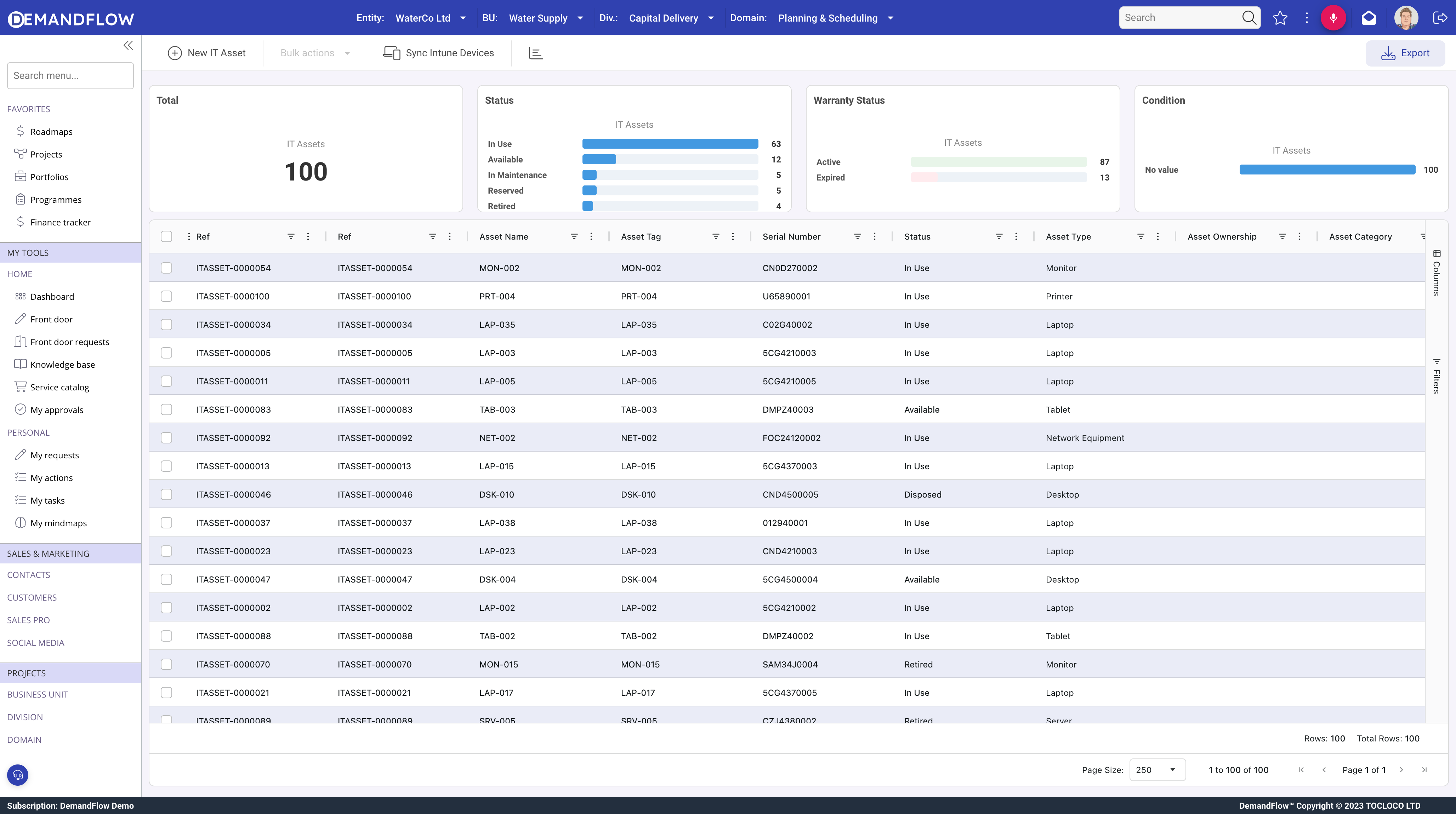Open the Page Size 250 dropdown
Image resolution: width=1456 pixels, height=814 pixels.
1156,769
